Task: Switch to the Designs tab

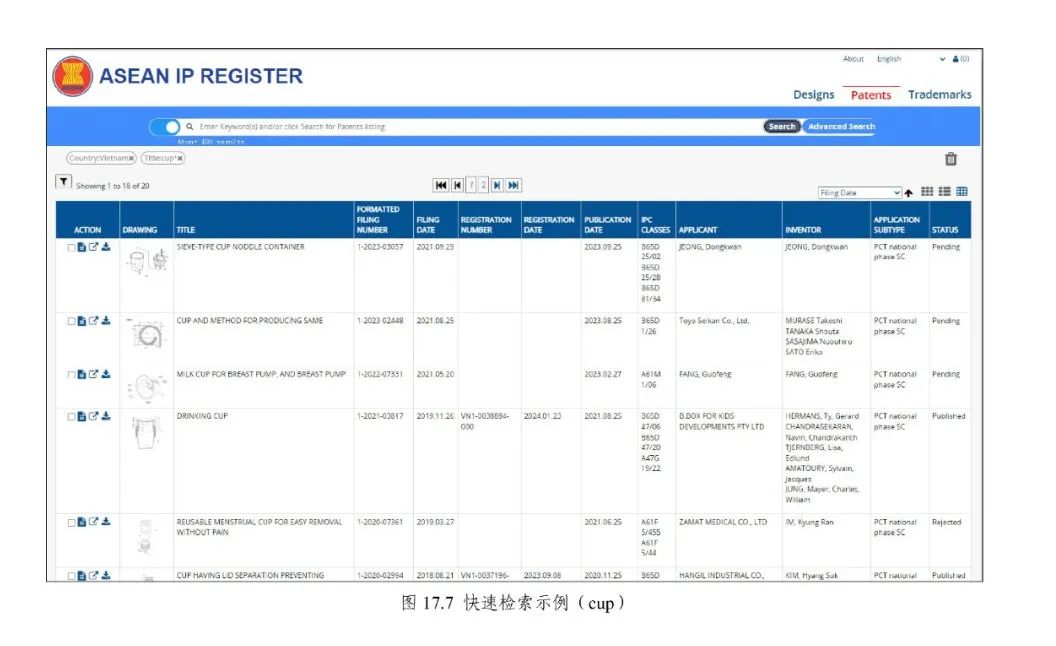Action: 813,95
